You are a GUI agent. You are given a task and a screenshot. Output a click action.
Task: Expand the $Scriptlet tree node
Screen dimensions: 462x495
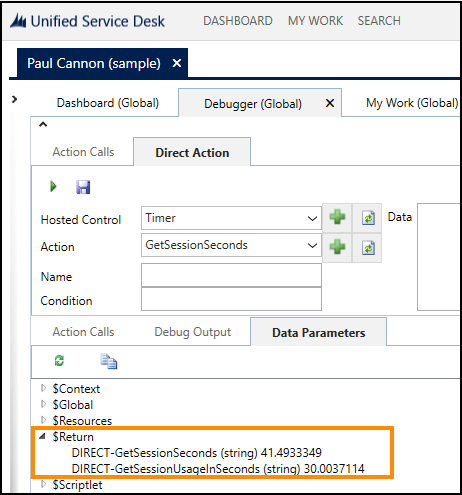tap(43, 484)
